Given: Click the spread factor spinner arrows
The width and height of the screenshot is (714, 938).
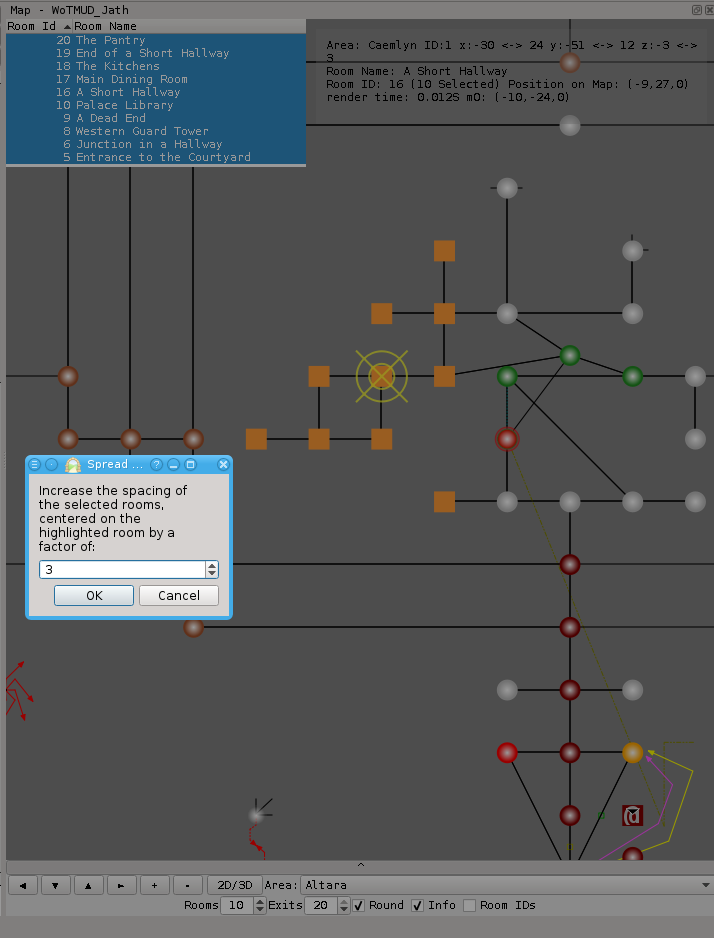Looking at the screenshot, I should pos(212,570).
